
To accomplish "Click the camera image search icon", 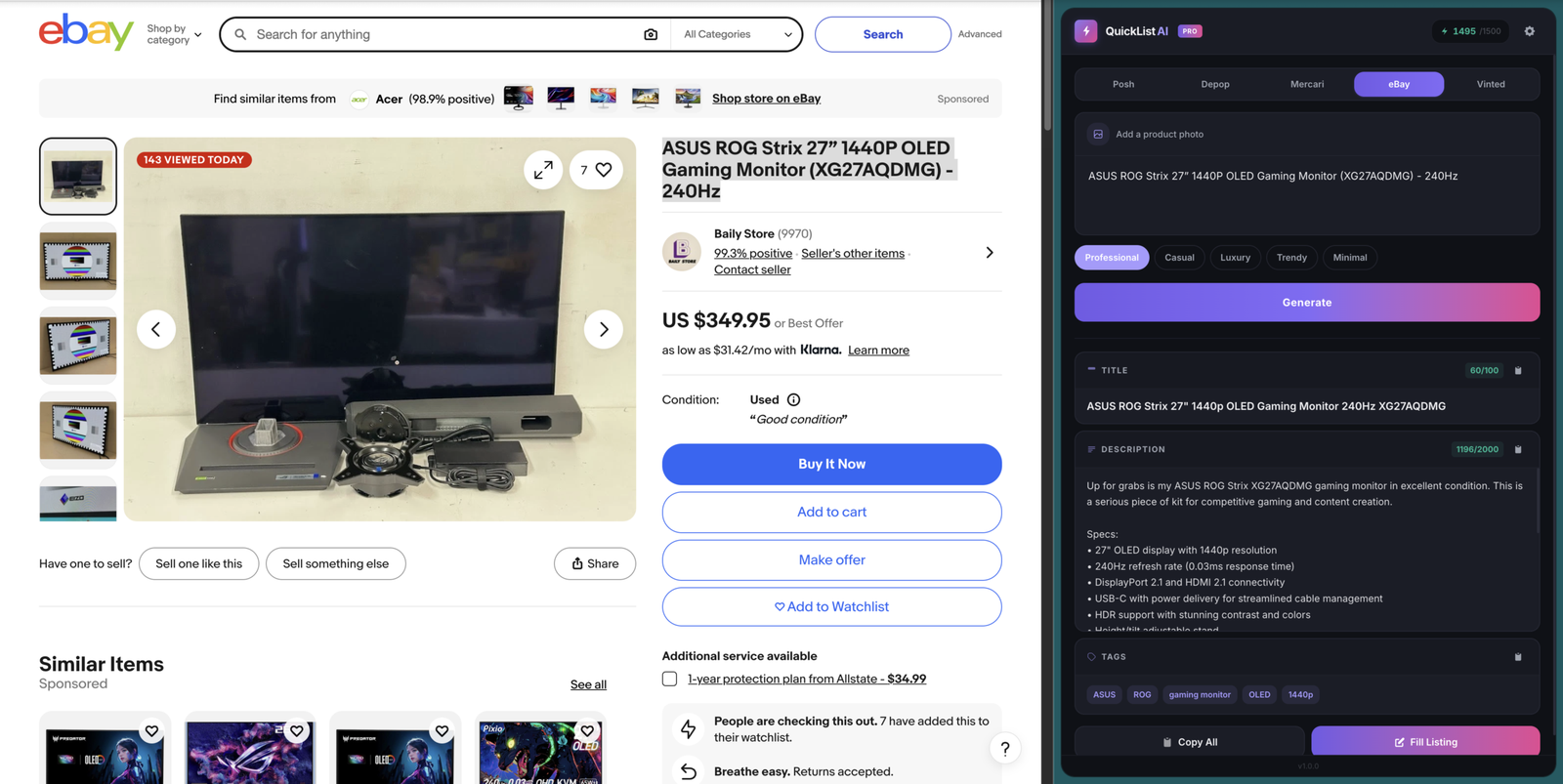I will click(x=651, y=34).
